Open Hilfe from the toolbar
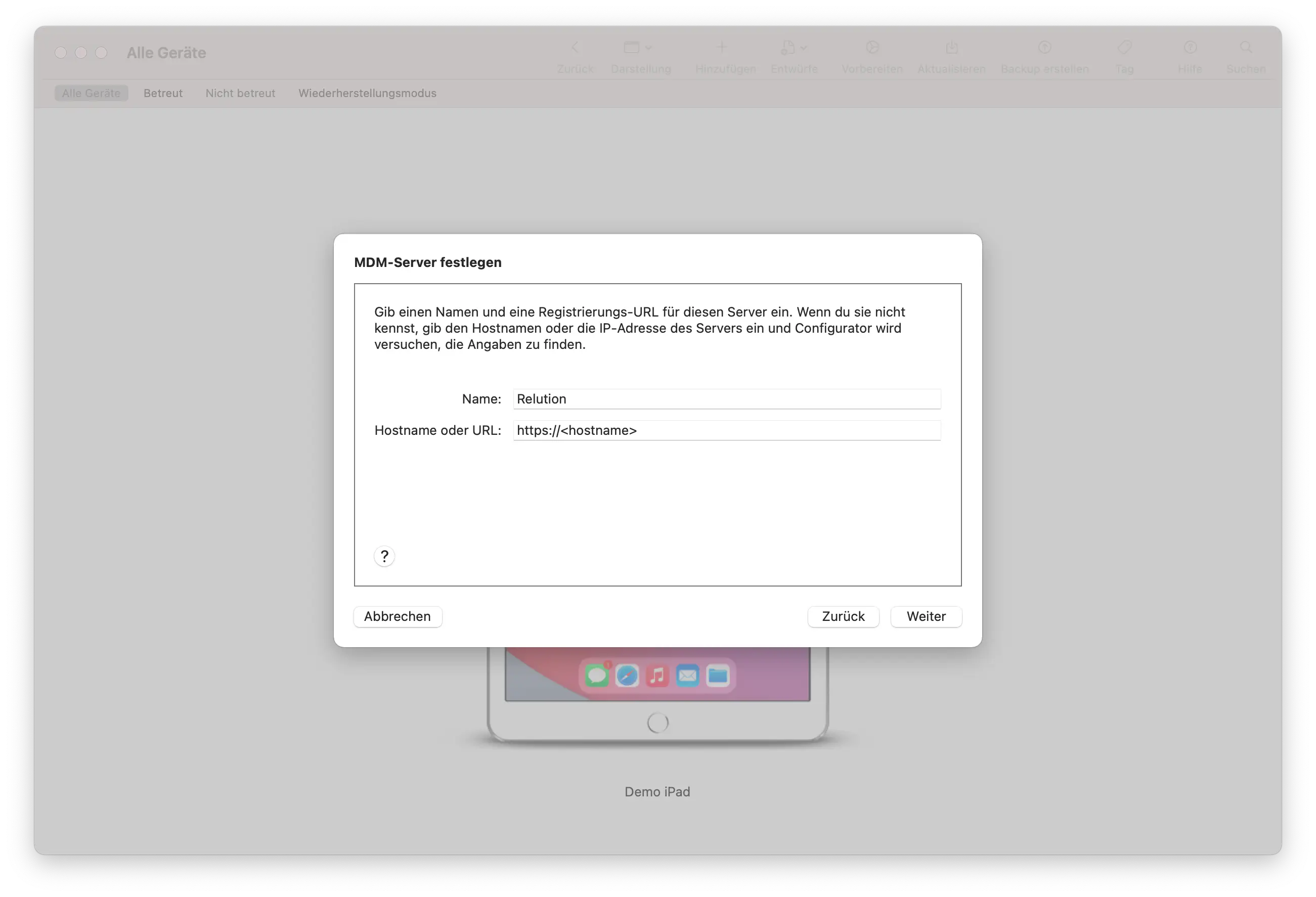The width and height of the screenshot is (1316, 897). coord(1190,55)
